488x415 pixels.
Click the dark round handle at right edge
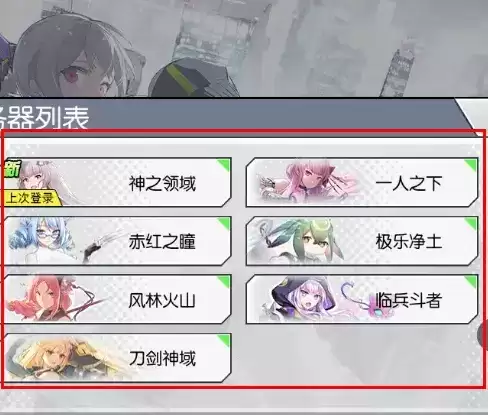pyautogui.click(x=483, y=335)
